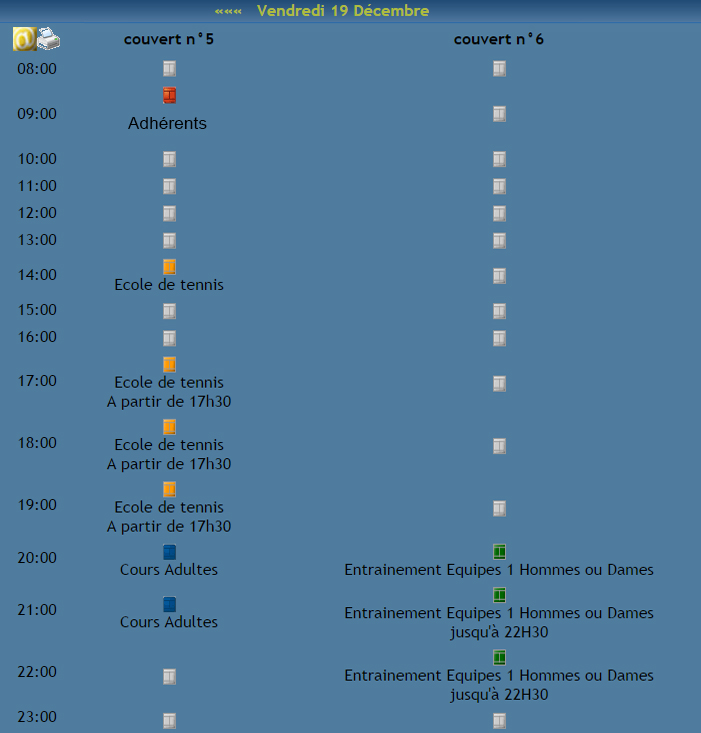Click the Vendredi 19 Décembre date title

[343, 11]
